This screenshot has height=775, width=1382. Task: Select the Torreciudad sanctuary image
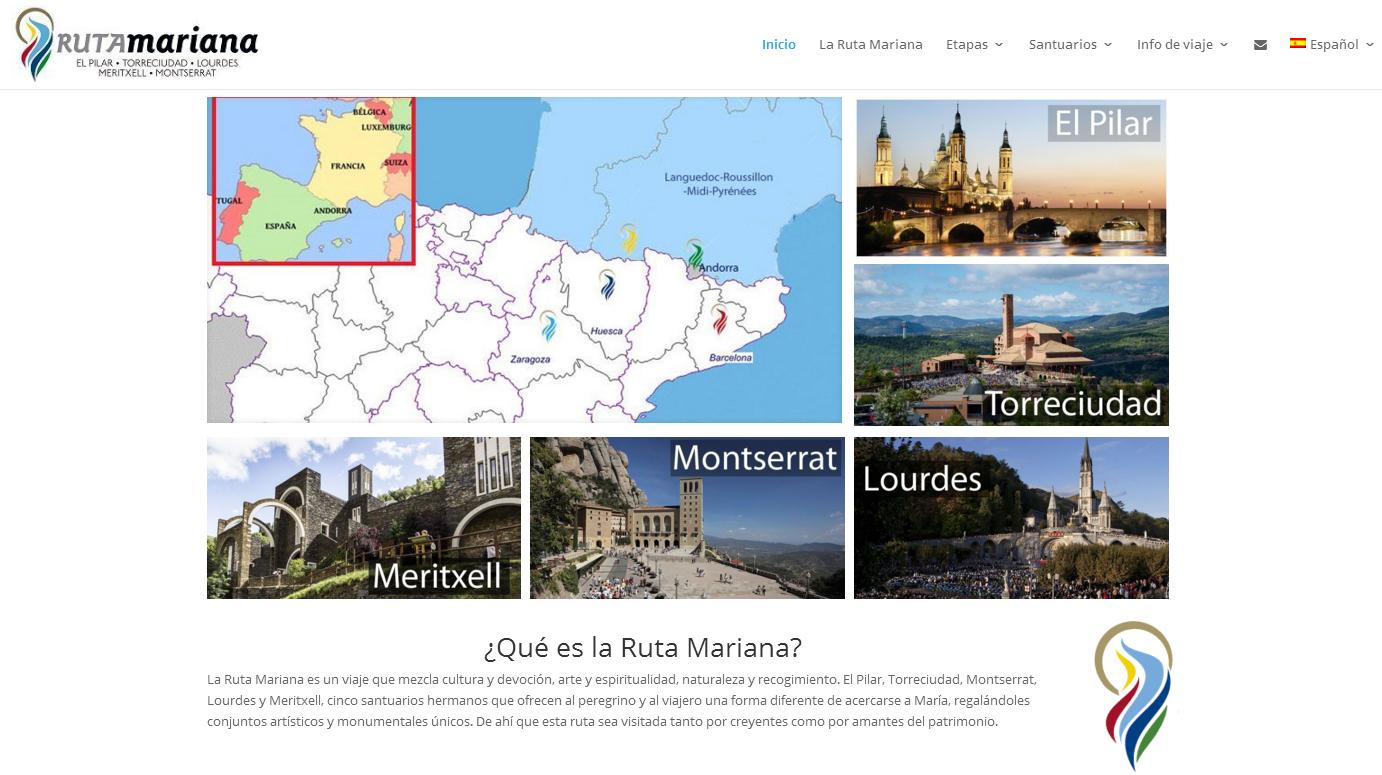coord(1010,345)
